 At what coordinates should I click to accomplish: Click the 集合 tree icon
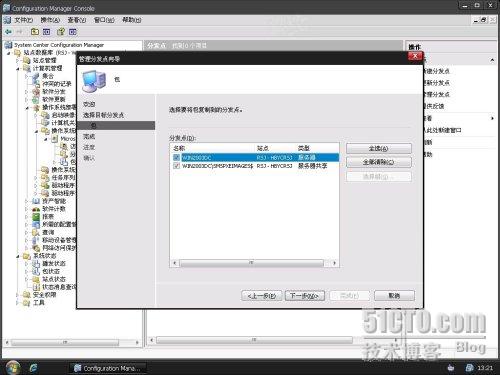tap(36, 76)
